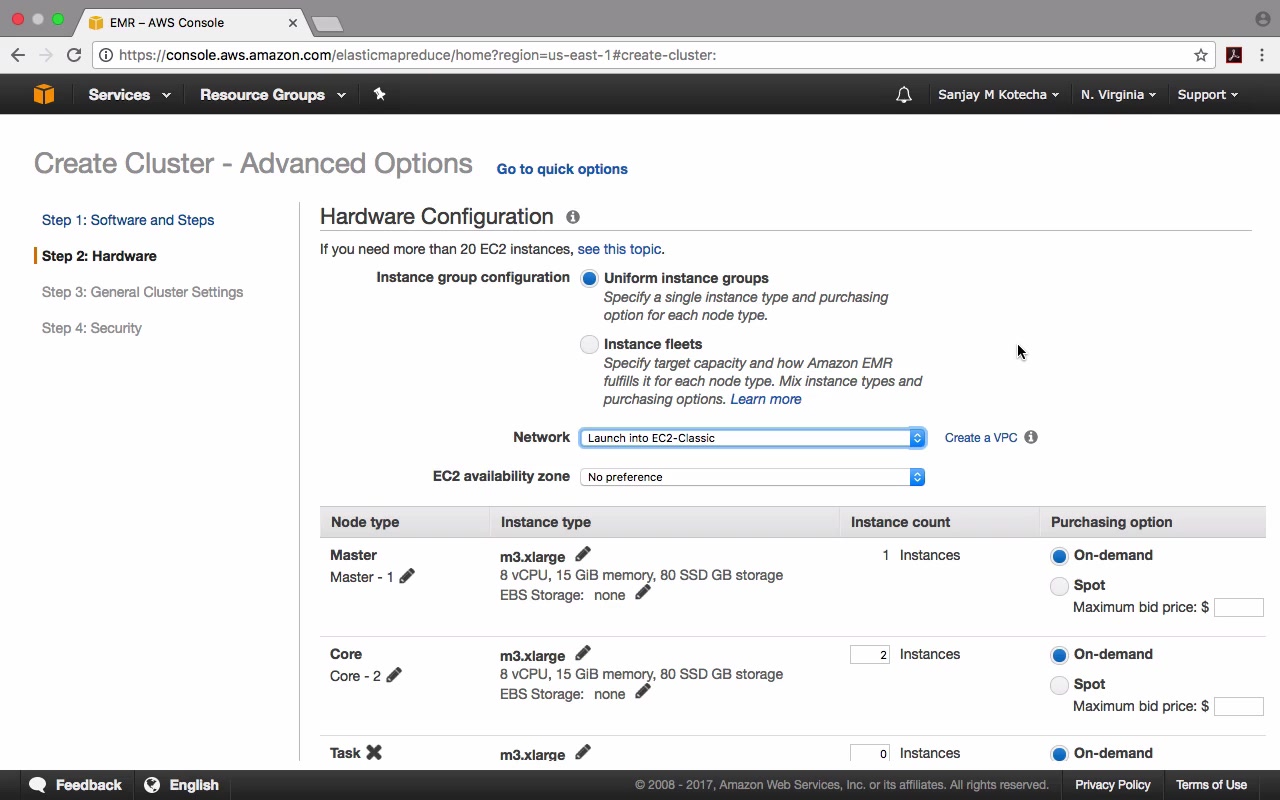Edit Core EBS Storage with pencil icon
Screen dimensions: 1280x800
(643, 691)
